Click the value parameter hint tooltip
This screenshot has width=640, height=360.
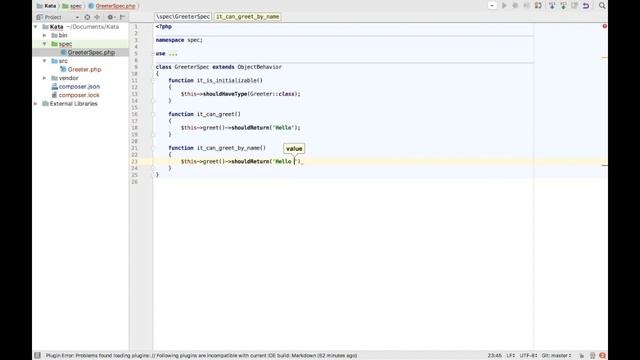coord(294,149)
